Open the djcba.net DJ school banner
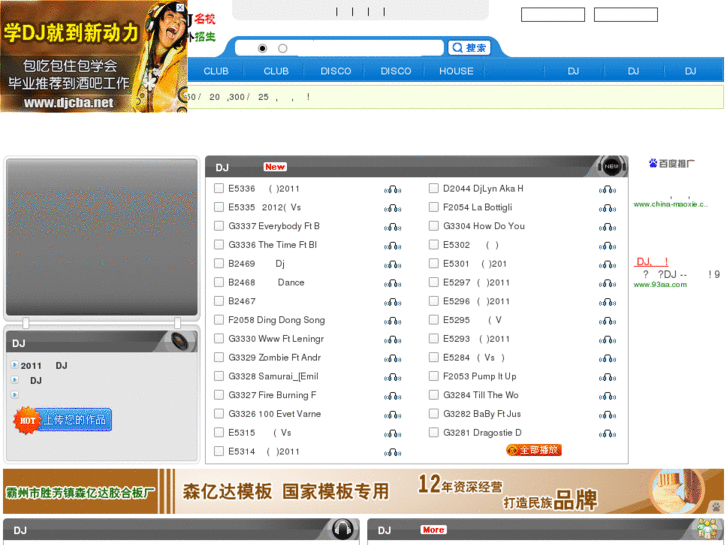 [94, 56]
